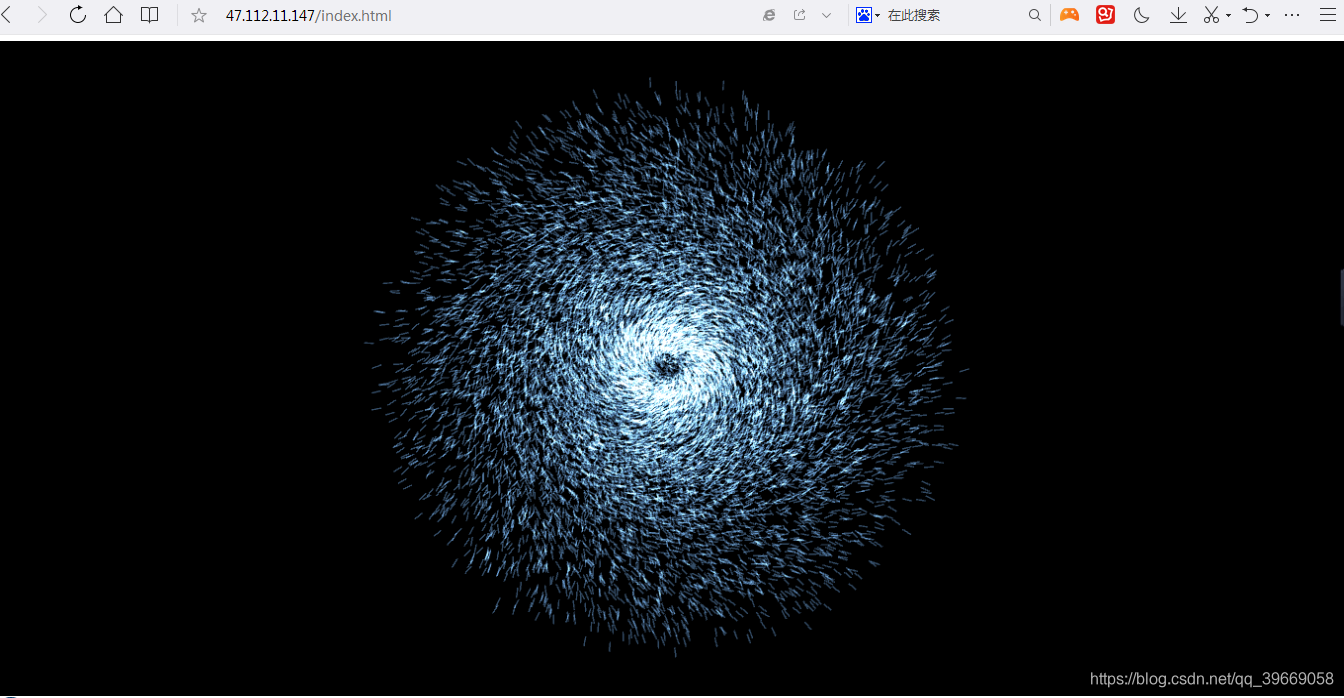1344x698 pixels.
Task: Open more tools via the three dots
Action: [x=1292, y=15]
